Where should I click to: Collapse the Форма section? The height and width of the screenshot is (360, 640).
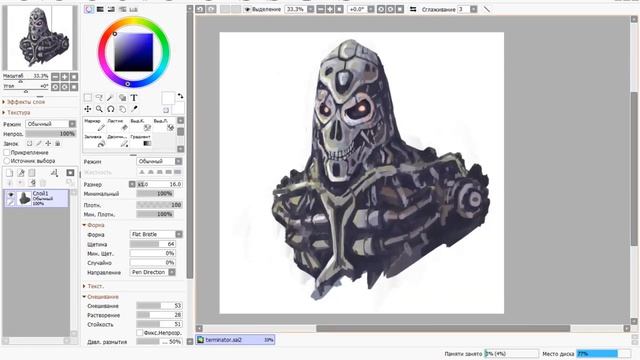click(x=93, y=225)
